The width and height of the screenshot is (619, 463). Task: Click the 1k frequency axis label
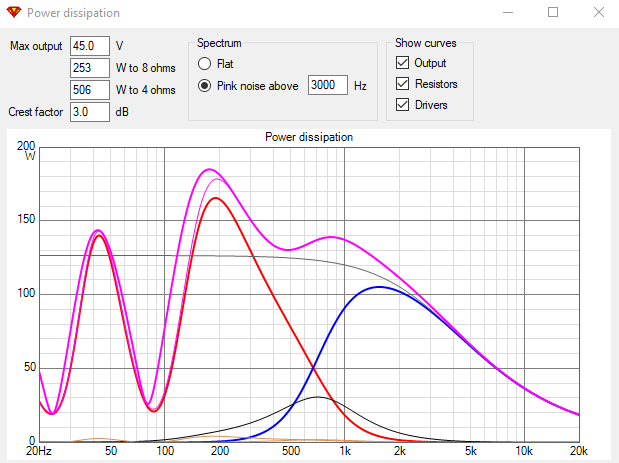click(345, 451)
